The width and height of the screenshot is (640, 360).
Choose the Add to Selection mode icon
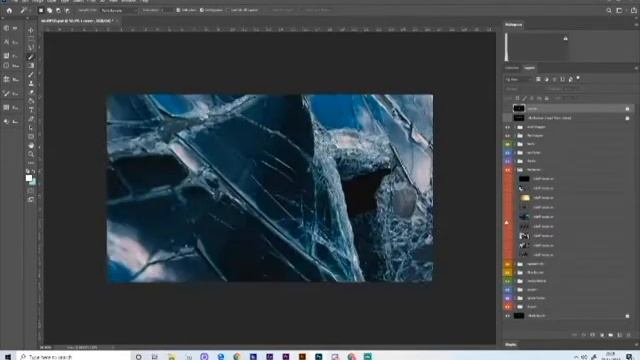(49, 11)
